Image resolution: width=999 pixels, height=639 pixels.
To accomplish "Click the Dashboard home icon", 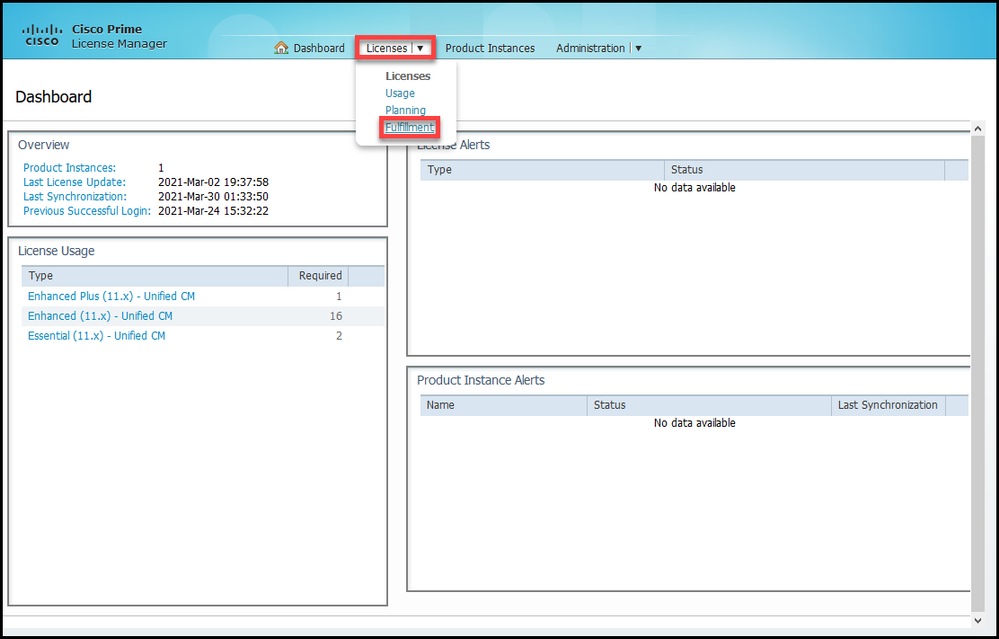I will tap(281, 48).
